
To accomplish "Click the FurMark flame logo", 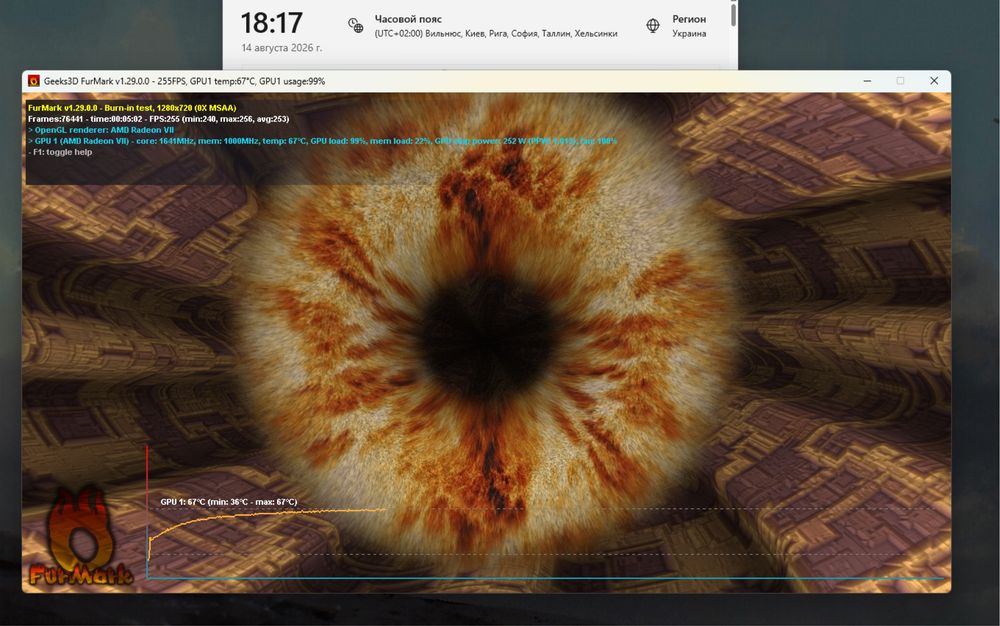I will point(81,537).
